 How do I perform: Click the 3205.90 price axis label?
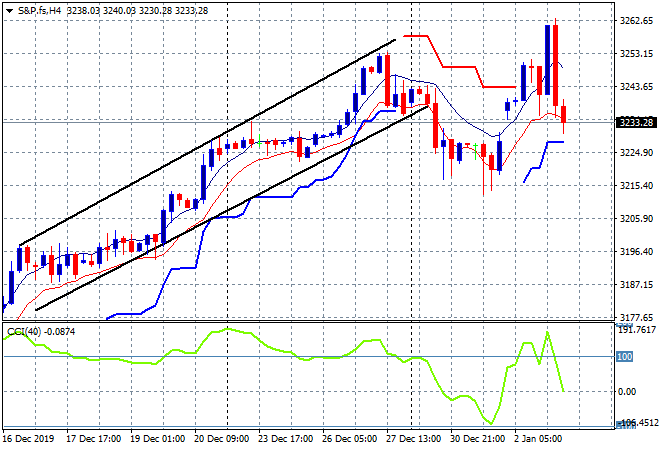click(x=636, y=218)
